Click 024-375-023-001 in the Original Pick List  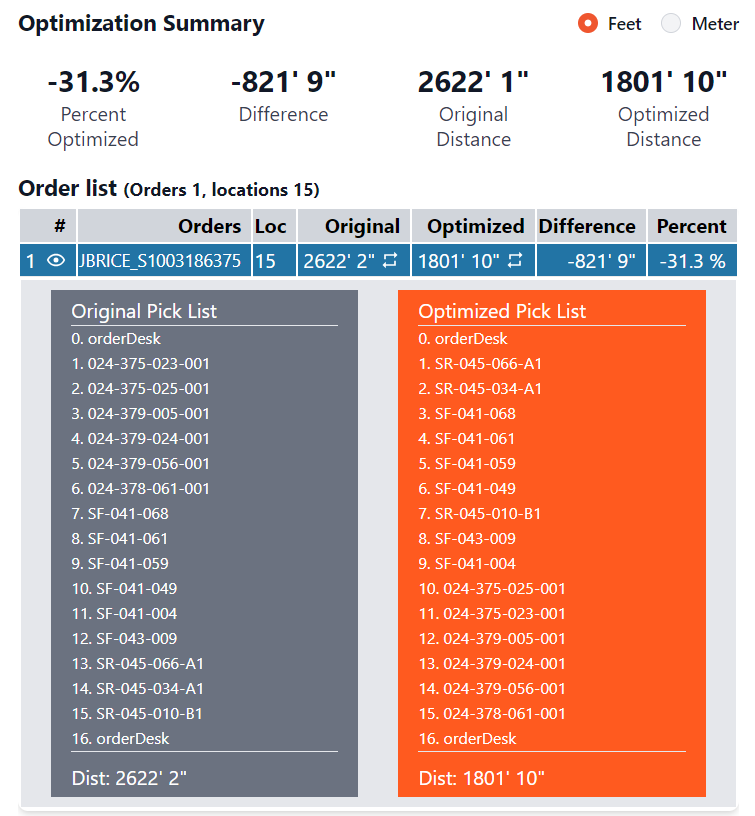click(148, 364)
